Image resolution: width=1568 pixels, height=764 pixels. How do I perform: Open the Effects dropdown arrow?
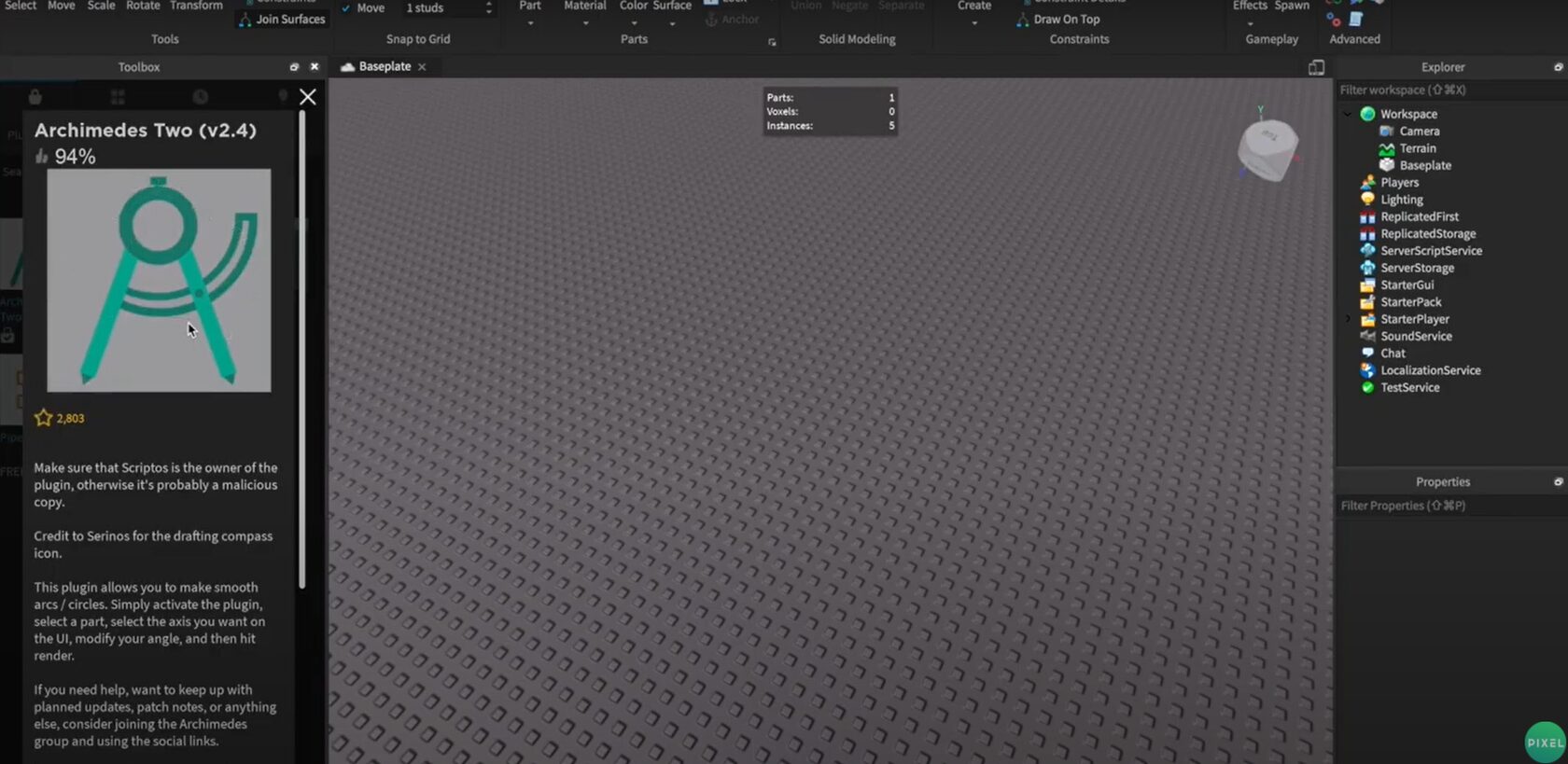coord(1250,23)
